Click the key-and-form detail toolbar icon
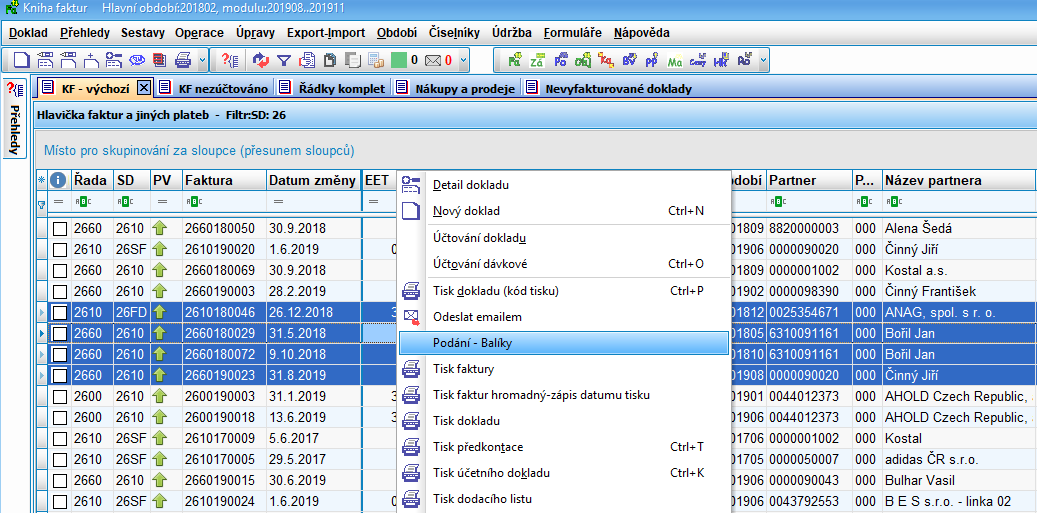 [x=114, y=60]
